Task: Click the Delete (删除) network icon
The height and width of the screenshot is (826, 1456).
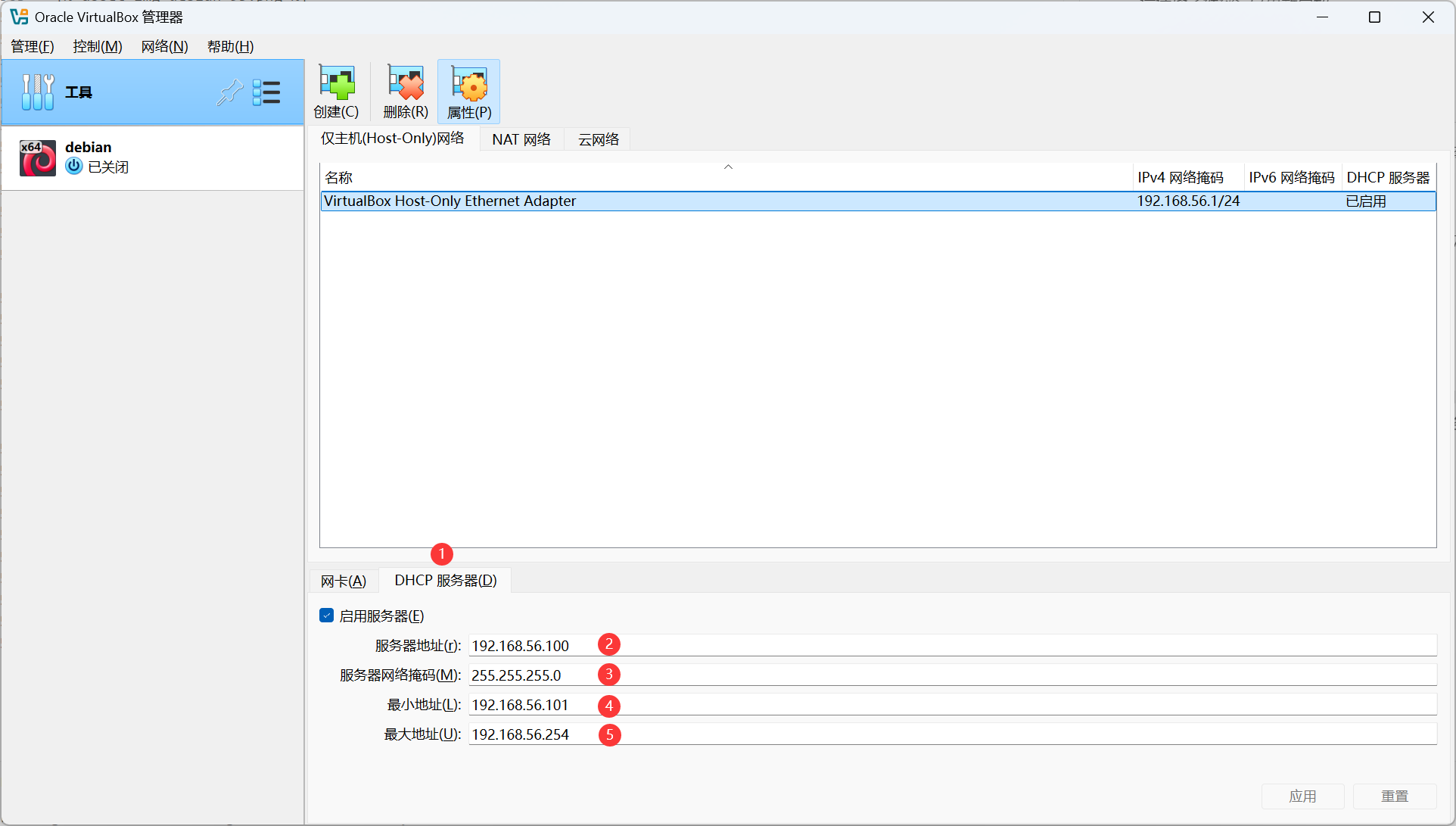Action: (x=406, y=82)
